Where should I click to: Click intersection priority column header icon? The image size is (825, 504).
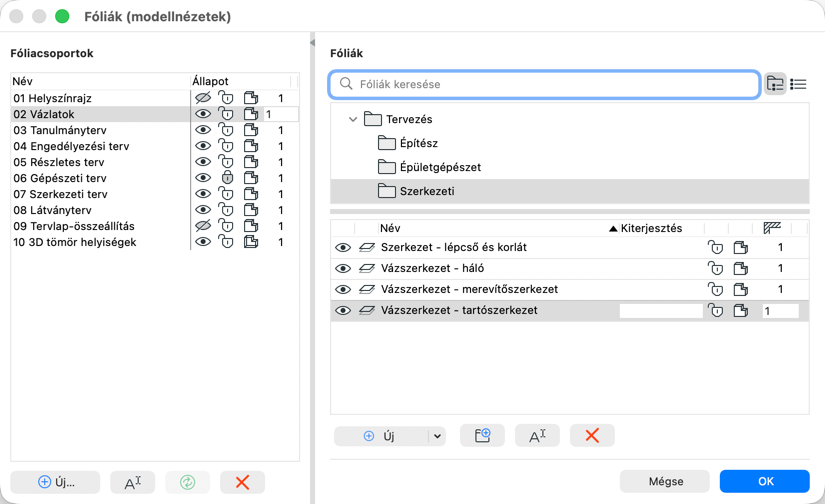pos(772,228)
